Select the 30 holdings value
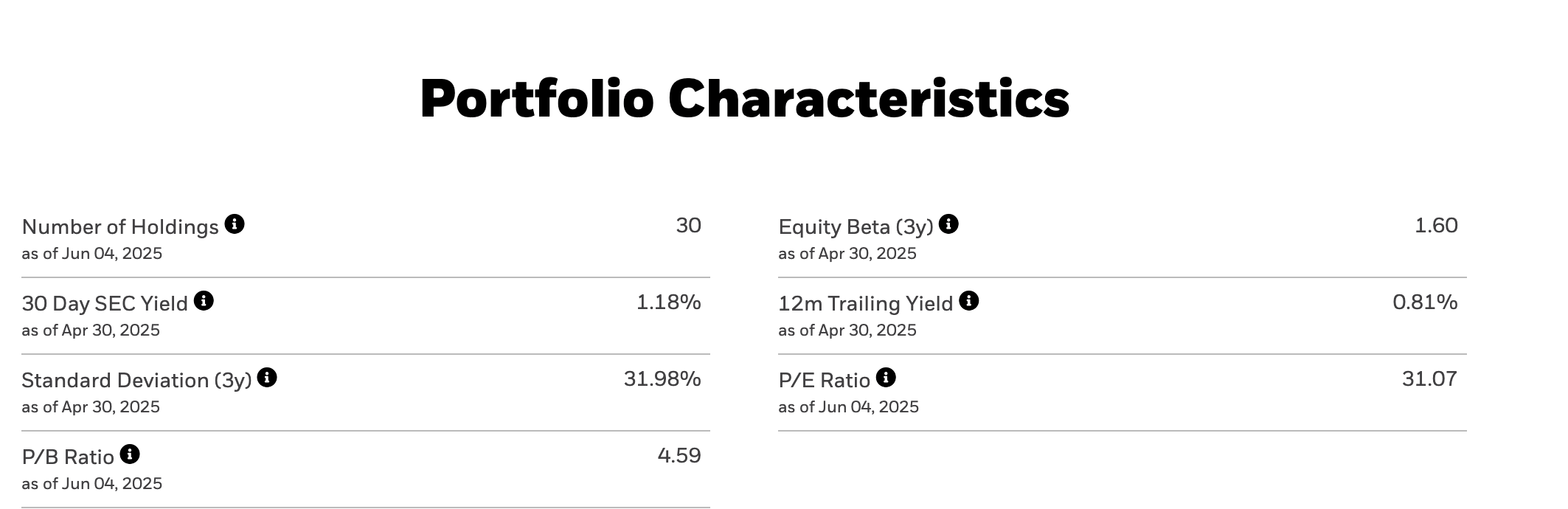This screenshot has height=509, width=1568. pos(688,225)
